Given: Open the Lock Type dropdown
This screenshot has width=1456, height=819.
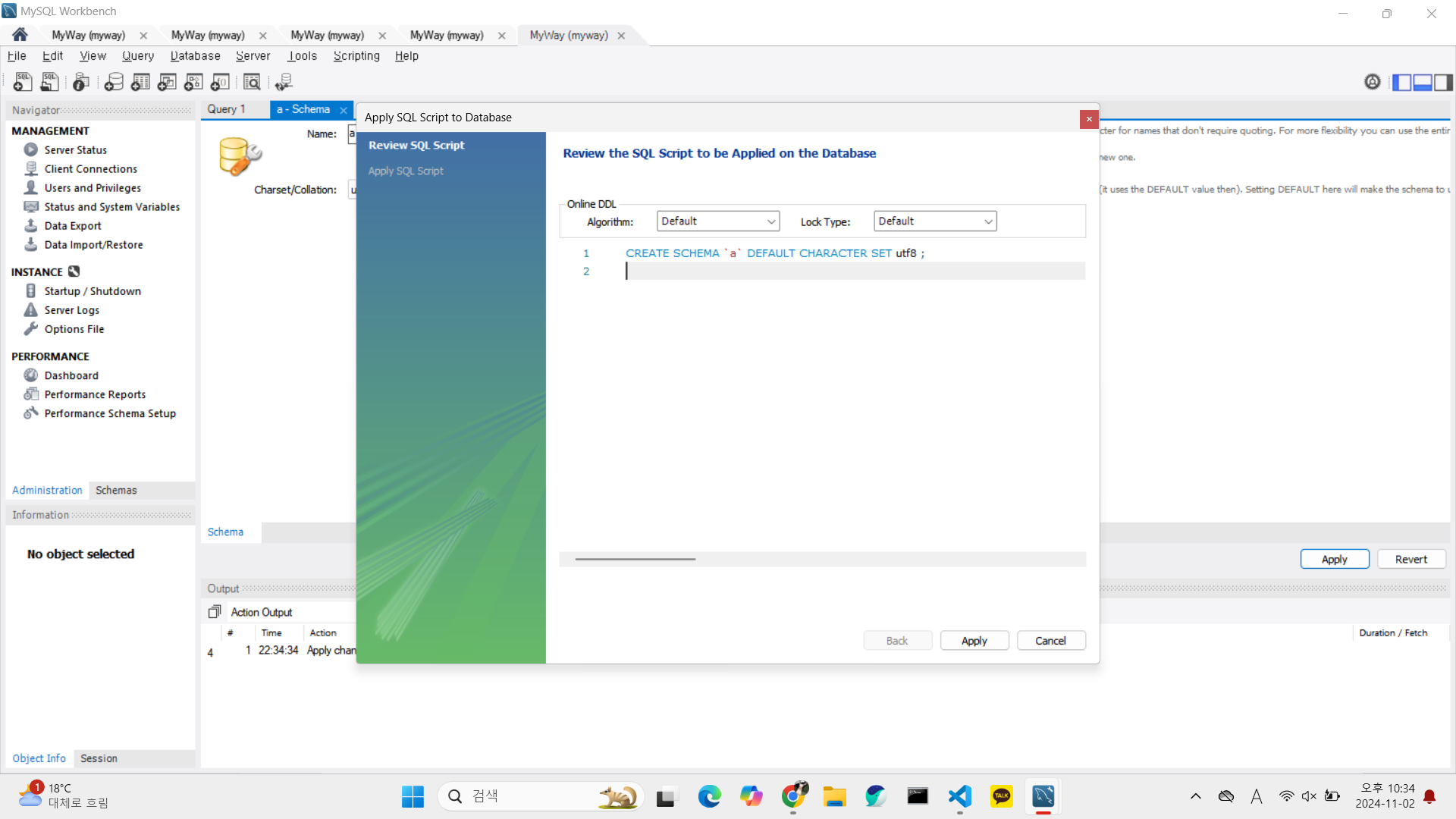Looking at the screenshot, I should 934,221.
